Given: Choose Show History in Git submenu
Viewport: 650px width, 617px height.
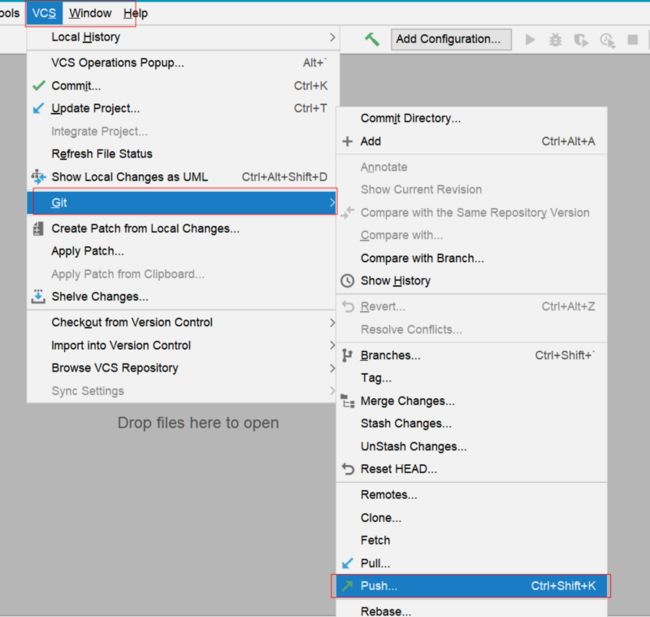Looking at the screenshot, I should pyautogui.click(x=472, y=281).
